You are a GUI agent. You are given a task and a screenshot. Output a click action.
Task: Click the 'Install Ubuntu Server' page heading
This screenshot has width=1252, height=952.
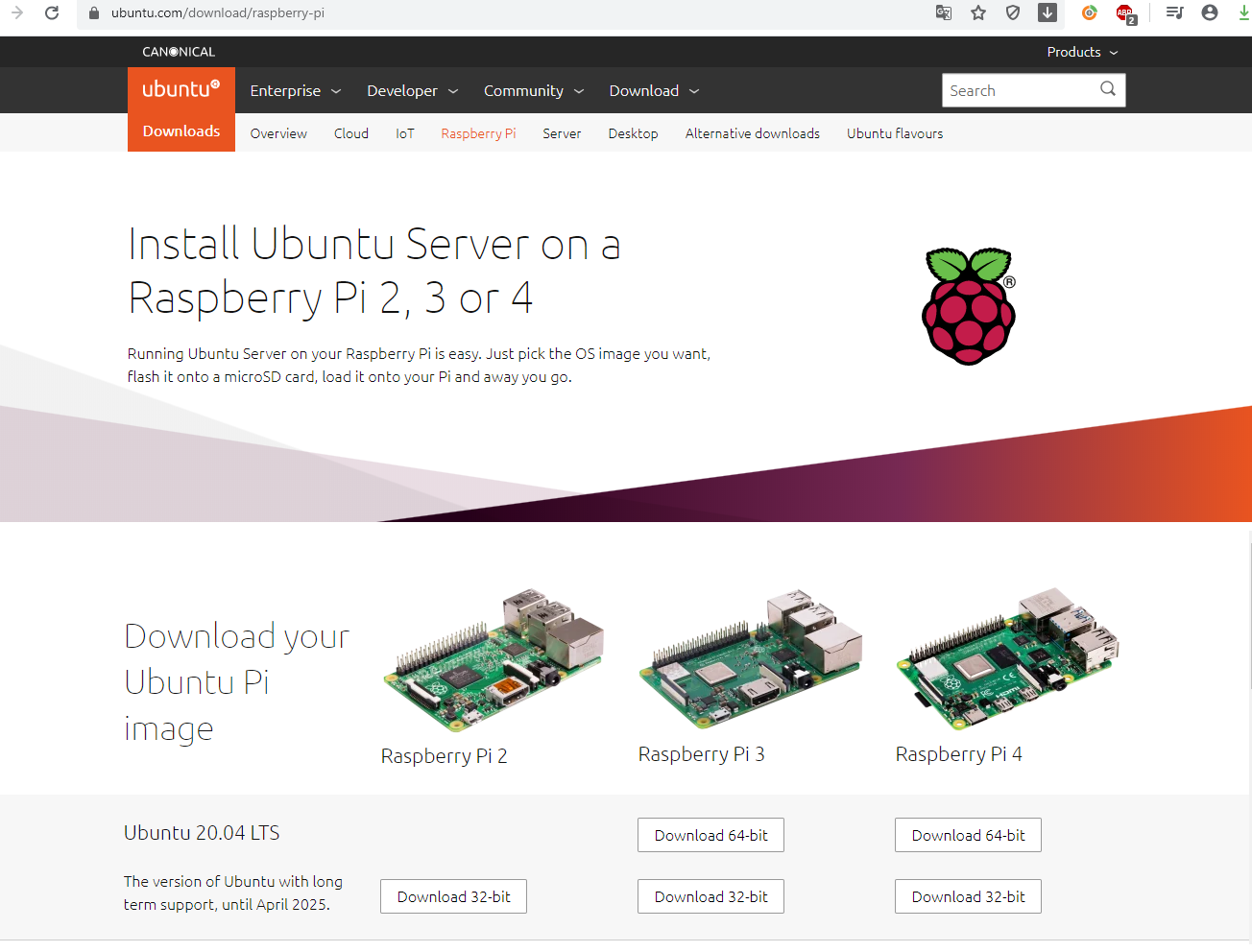(x=374, y=271)
